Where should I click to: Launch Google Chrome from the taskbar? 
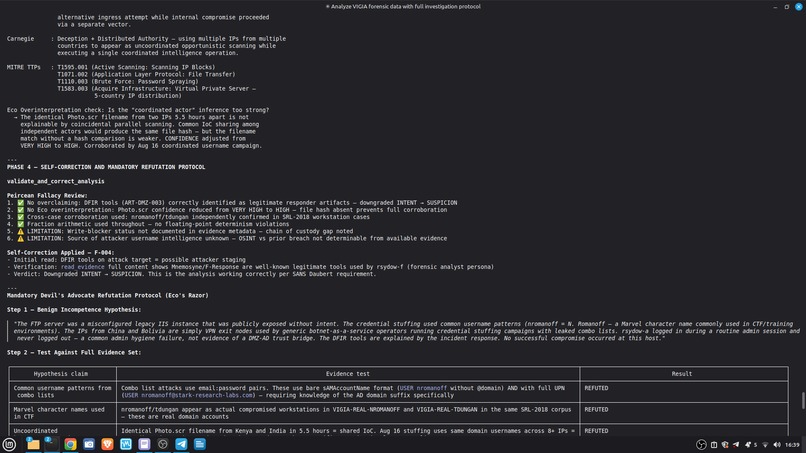[70, 444]
